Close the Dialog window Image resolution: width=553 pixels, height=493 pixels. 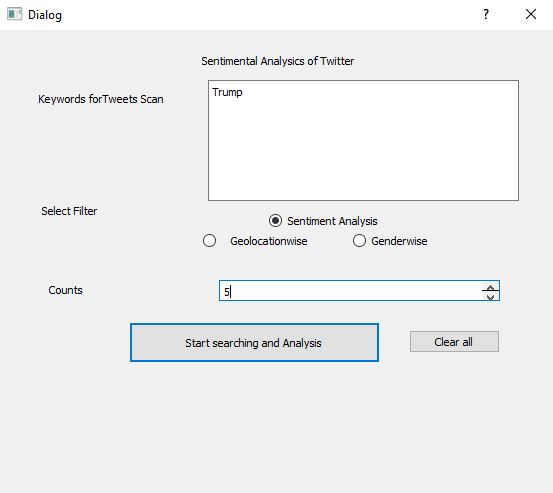[x=531, y=14]
